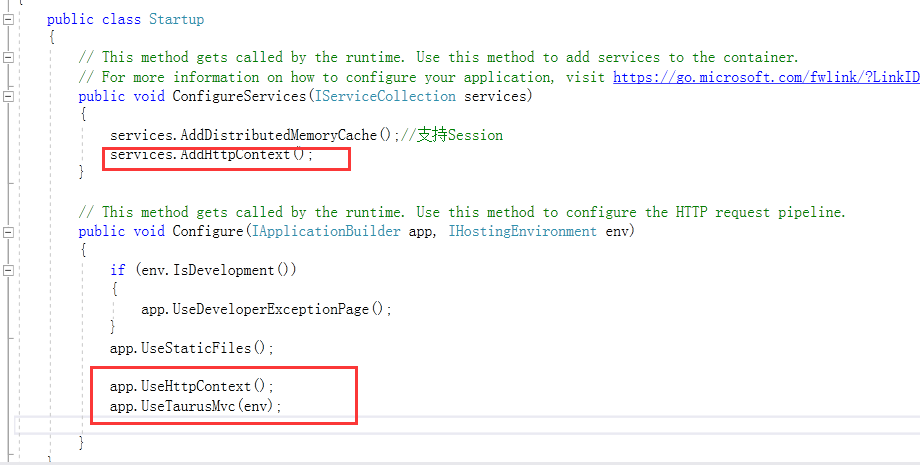Collapse the if env.IsDevelopment block
The width and height of the screenshot is (920, 465).
(x=8, y=270)
